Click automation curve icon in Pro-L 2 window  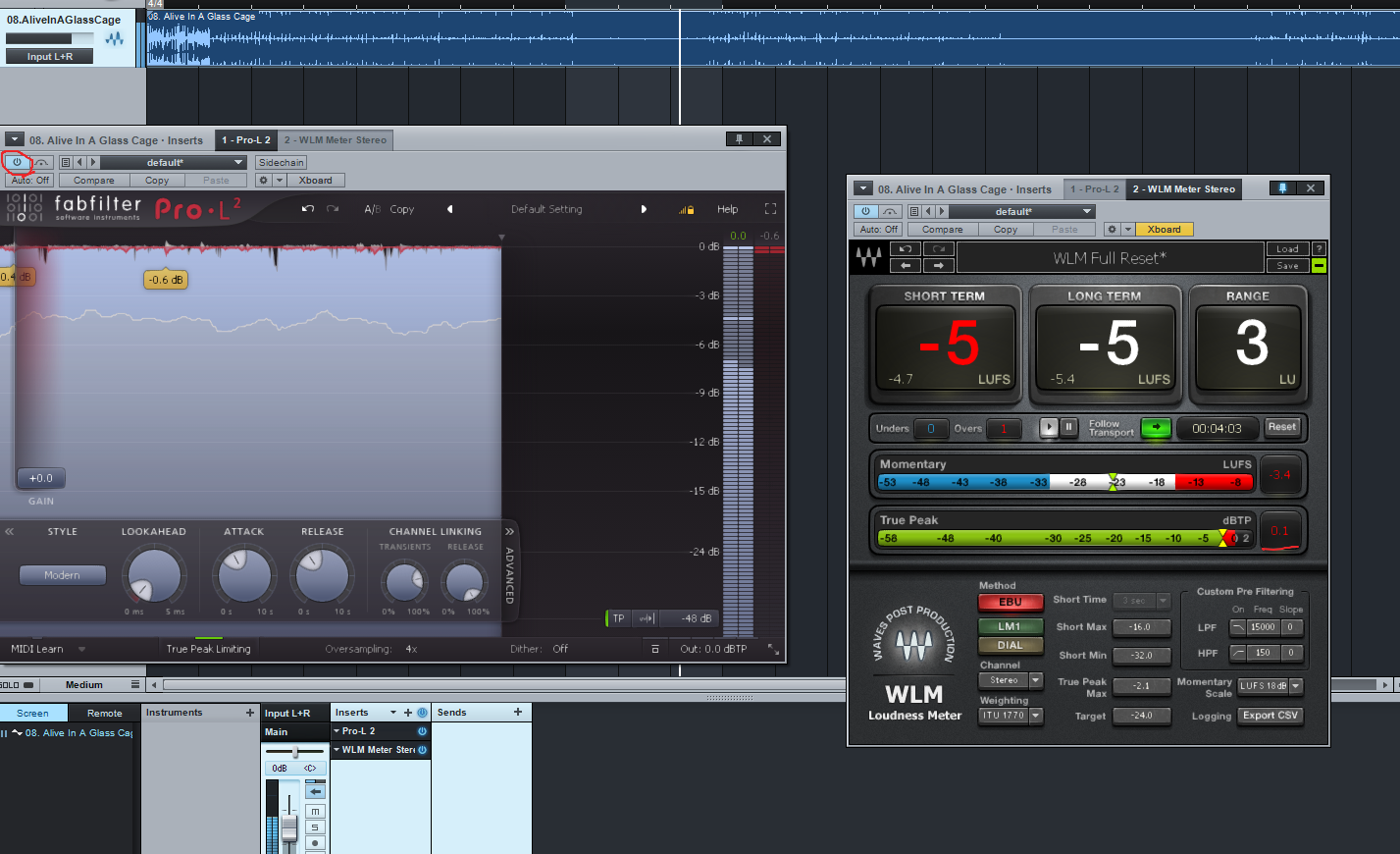click(x=42, y=162)
